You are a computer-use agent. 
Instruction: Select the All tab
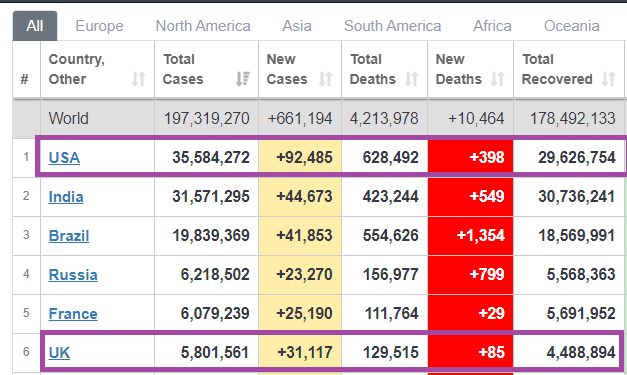[x=35, y=26]
